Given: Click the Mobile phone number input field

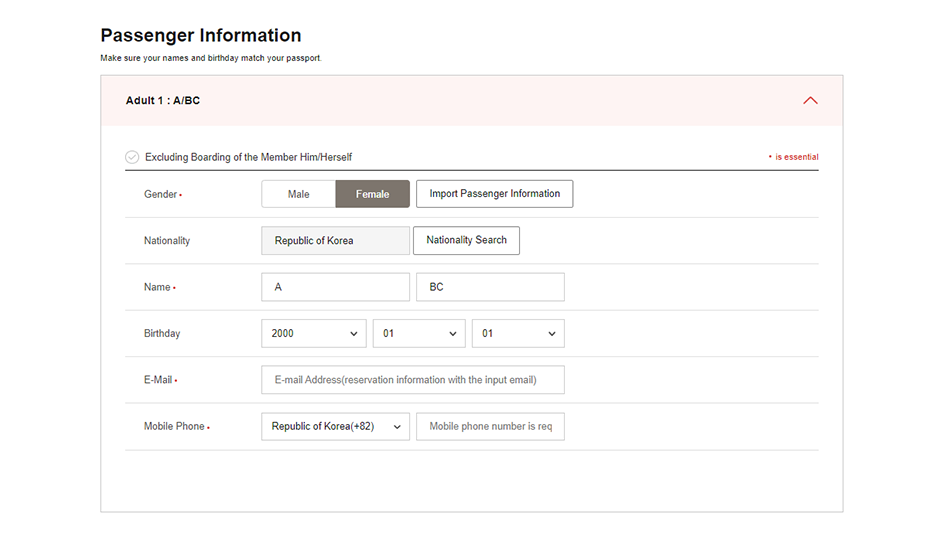Looking at the screenshot, I should pos(490,426).
